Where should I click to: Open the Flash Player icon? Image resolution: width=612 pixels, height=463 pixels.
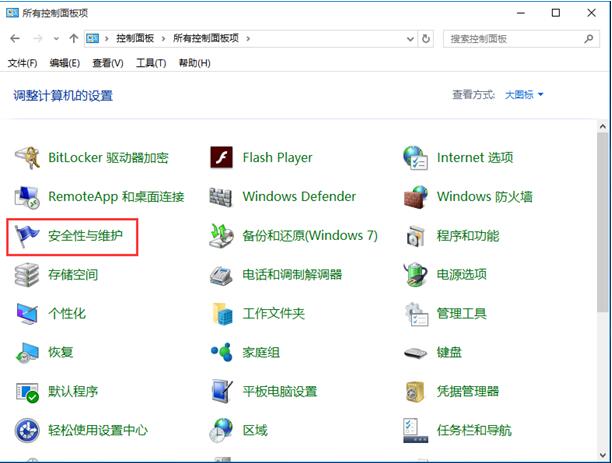(221, 157)
